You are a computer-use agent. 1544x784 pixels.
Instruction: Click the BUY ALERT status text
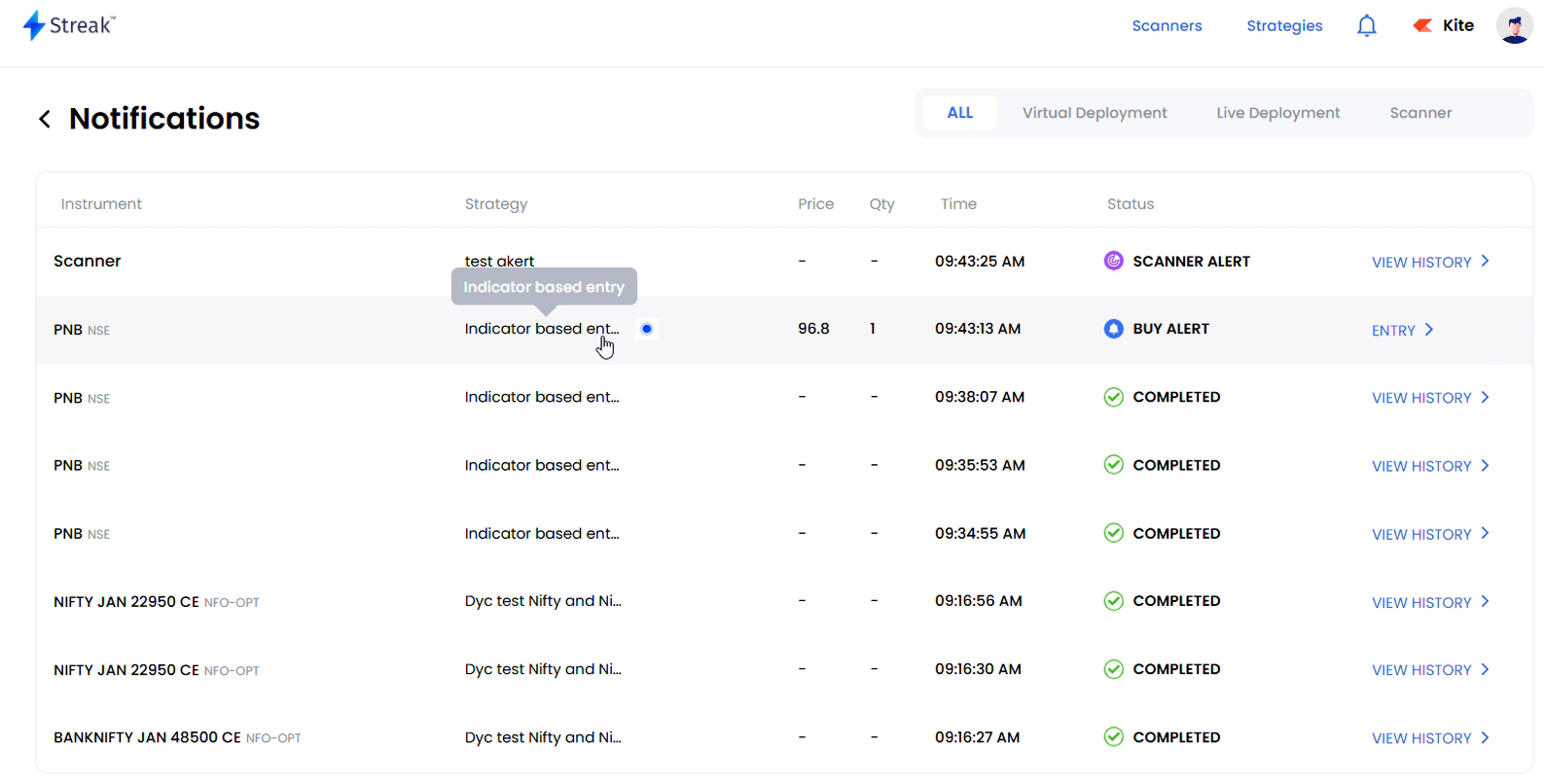[x=1170, y=329]
